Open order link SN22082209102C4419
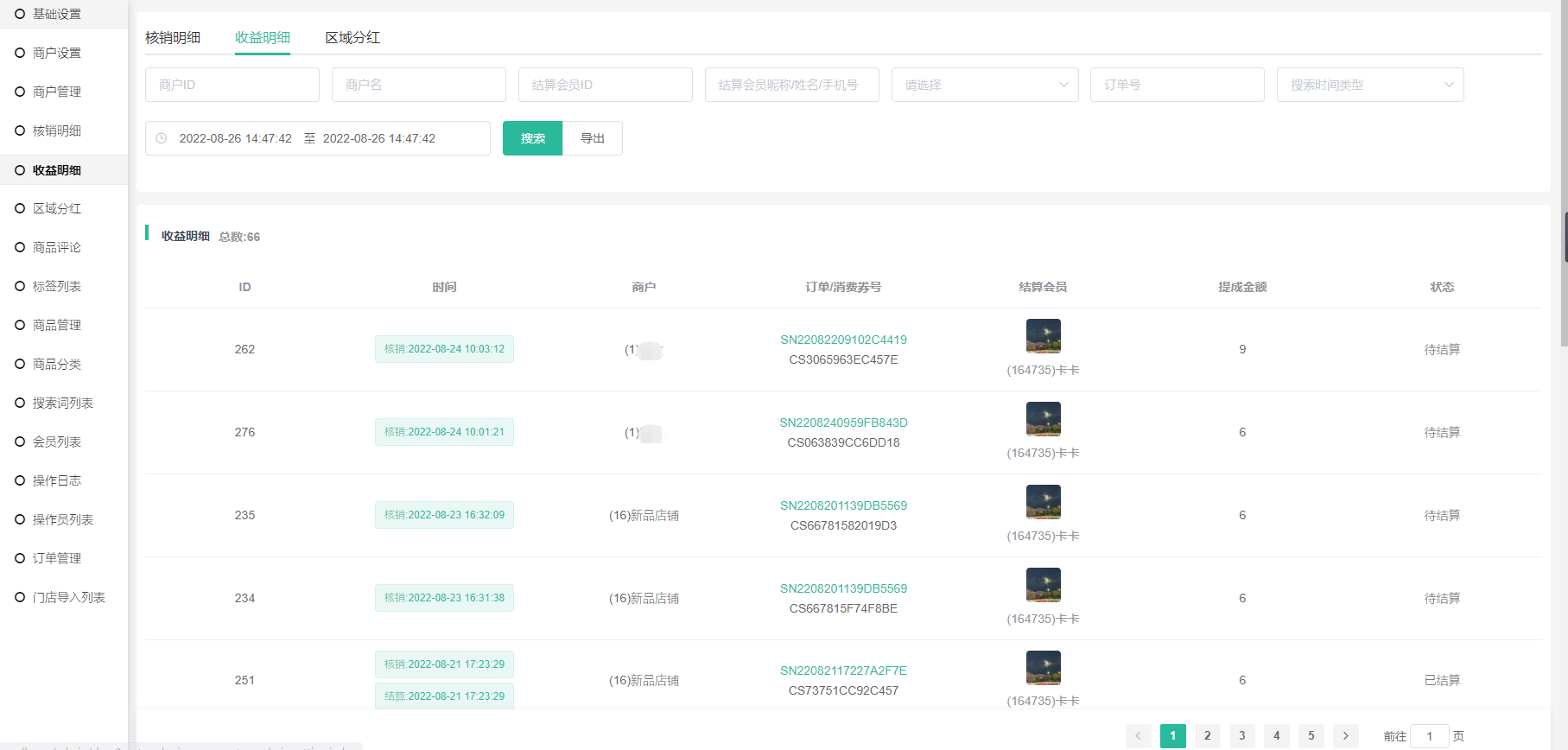The width and height of the screenshot is (1568, 750). coord(843,340)
